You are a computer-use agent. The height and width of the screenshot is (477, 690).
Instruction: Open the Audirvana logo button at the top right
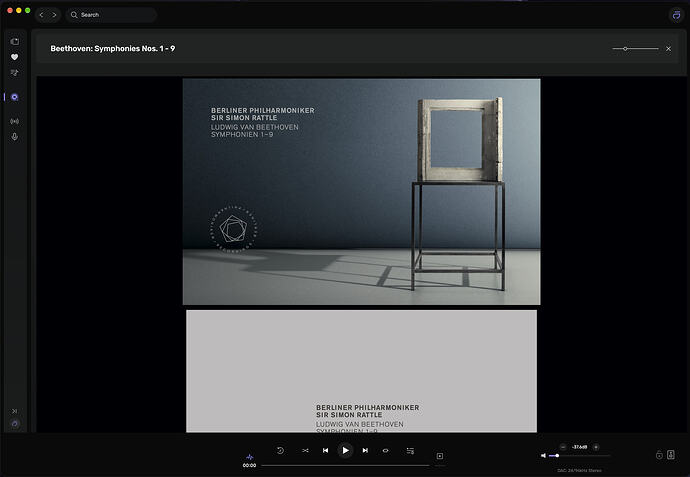click(x=676, y=15)
